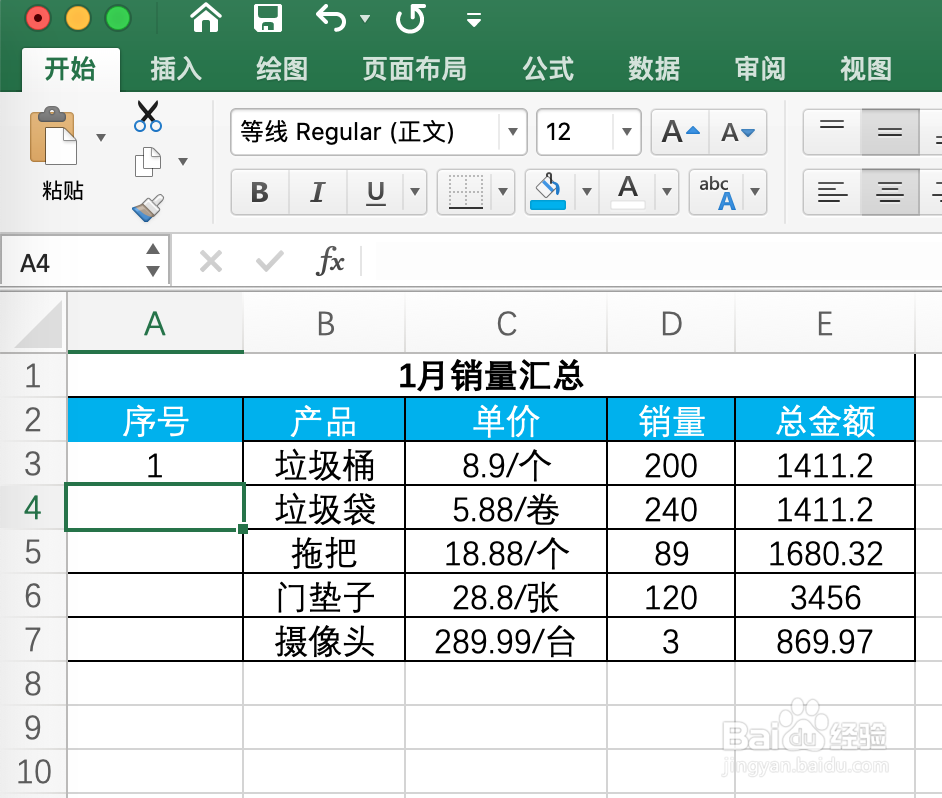
Task: Switch to the 数据 ribbon tab
Action: pos(653,69)
